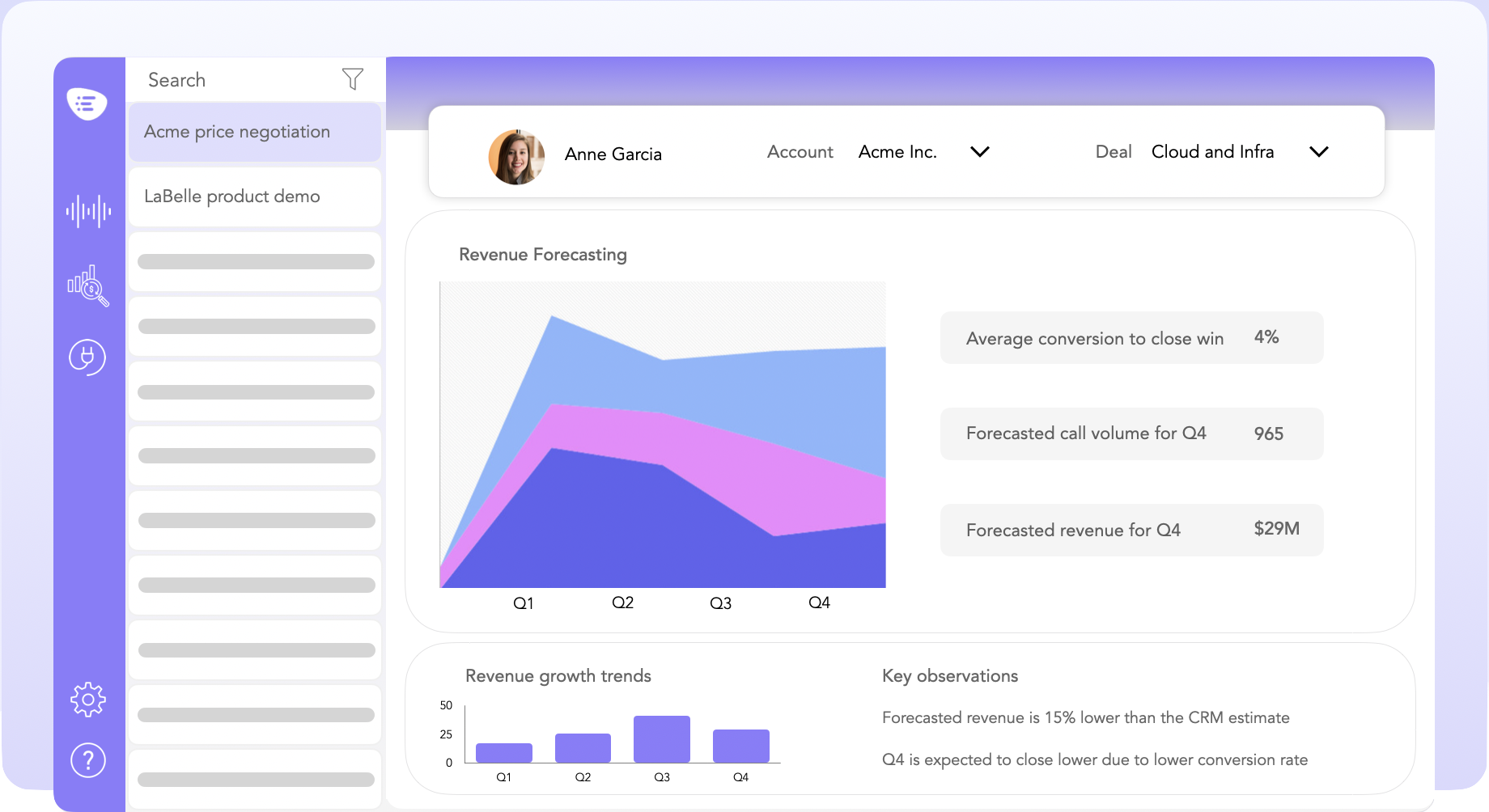Select the Acme price negotiation conversation
This screenshot has height=812, width=1489.
tap(237, 131)
